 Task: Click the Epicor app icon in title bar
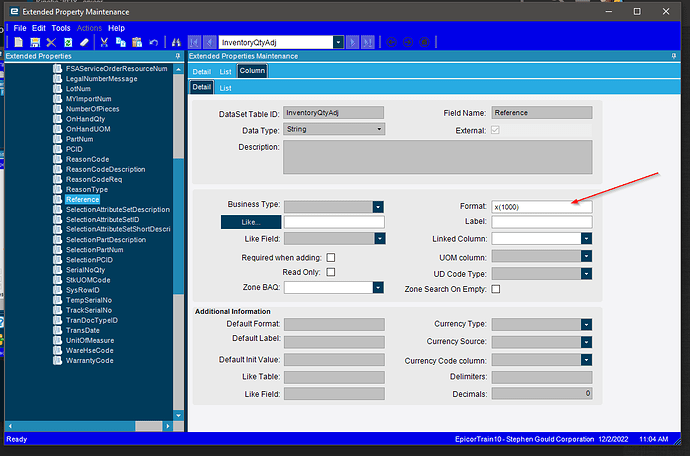coord(15,11)
